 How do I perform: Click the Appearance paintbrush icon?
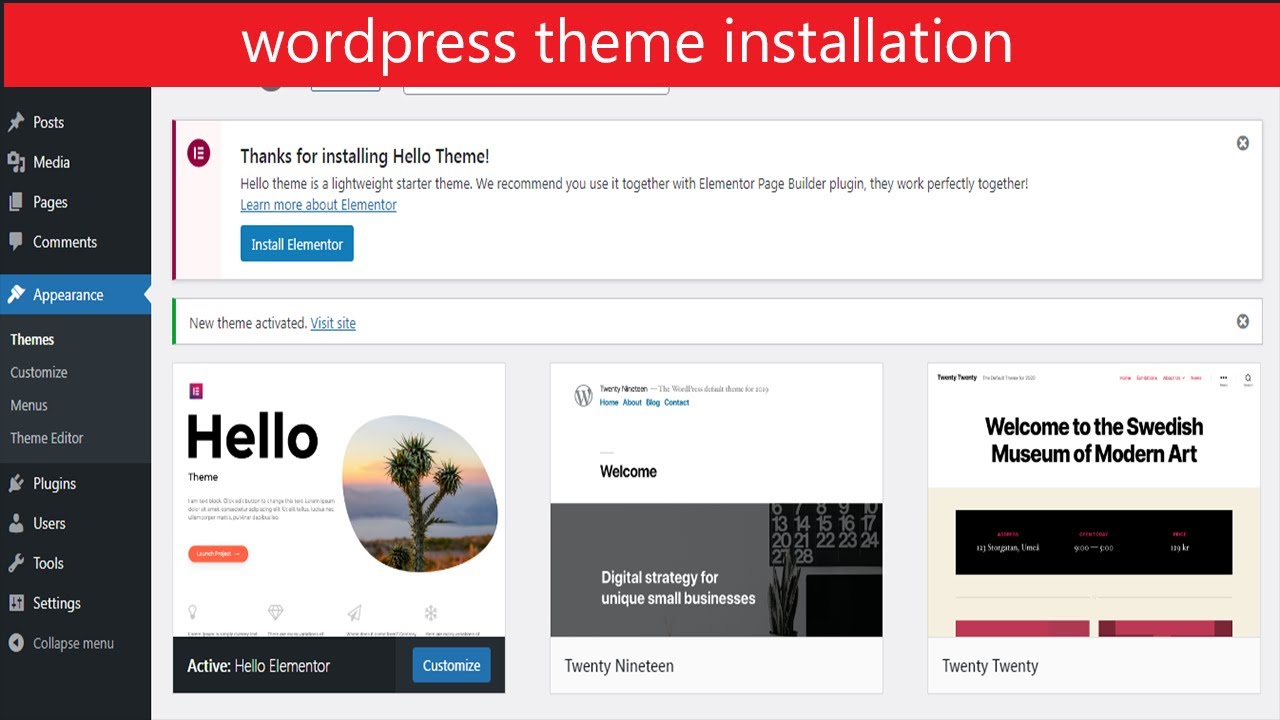(16, 295)
